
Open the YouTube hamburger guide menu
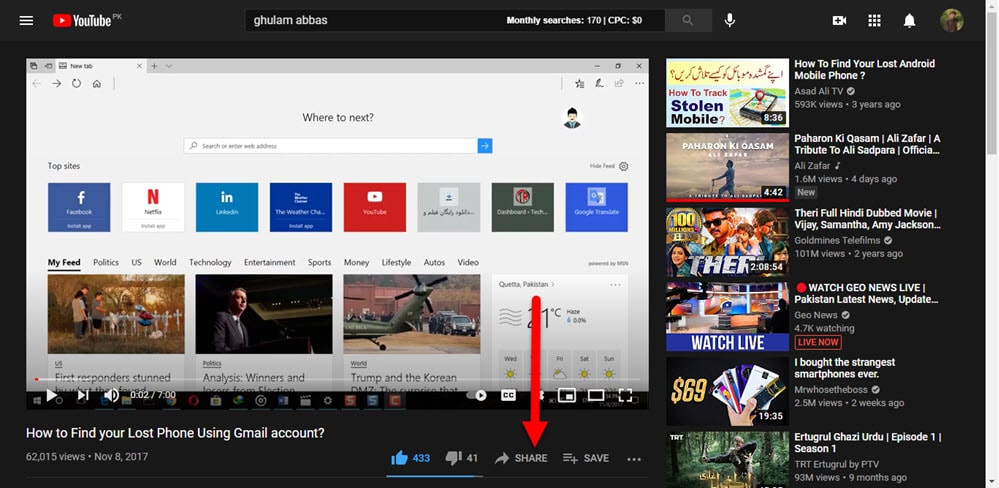pos(26,20)
